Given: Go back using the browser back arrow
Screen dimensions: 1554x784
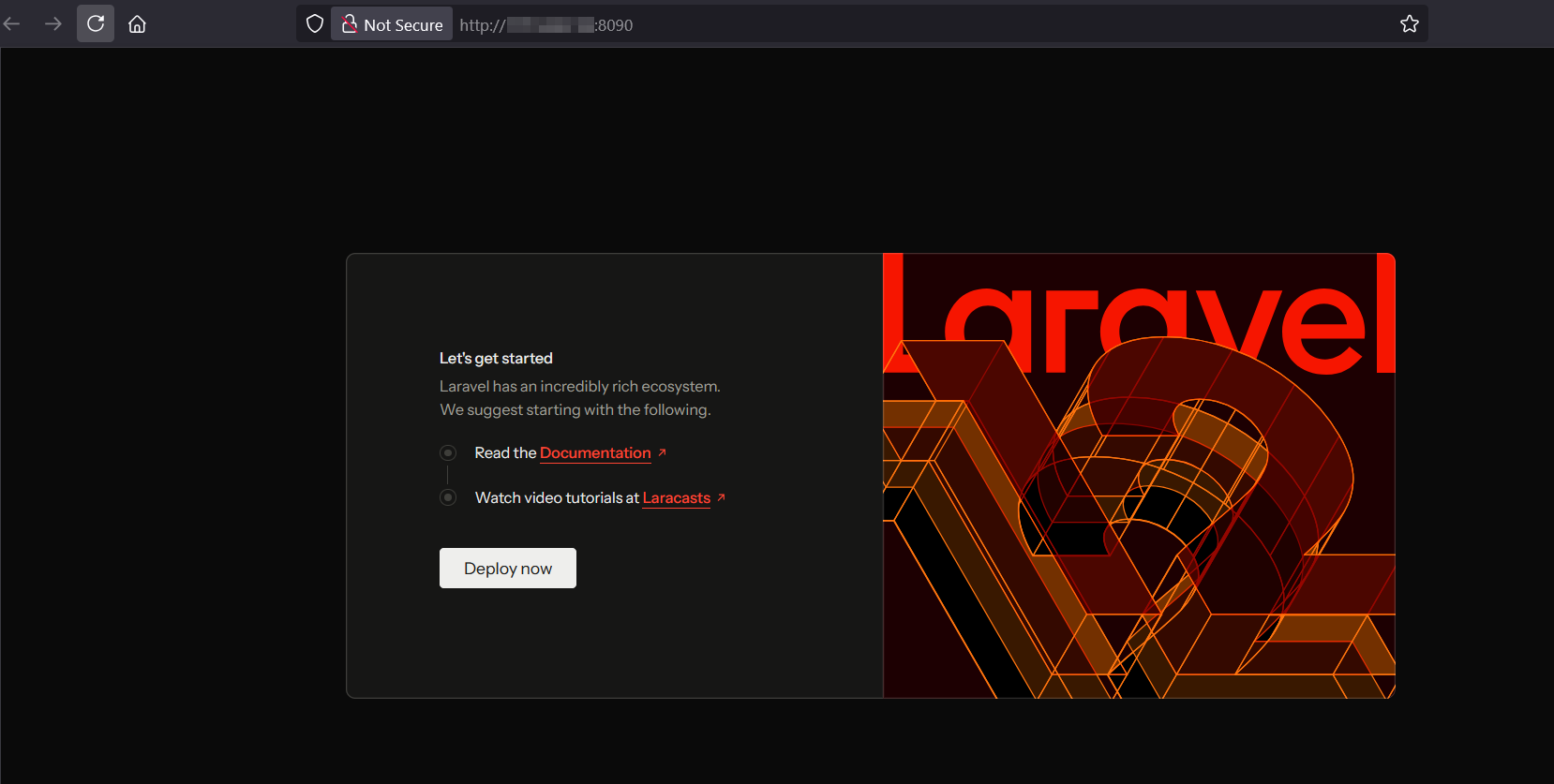Looking at the screenshot, I should tap(12, 24).
